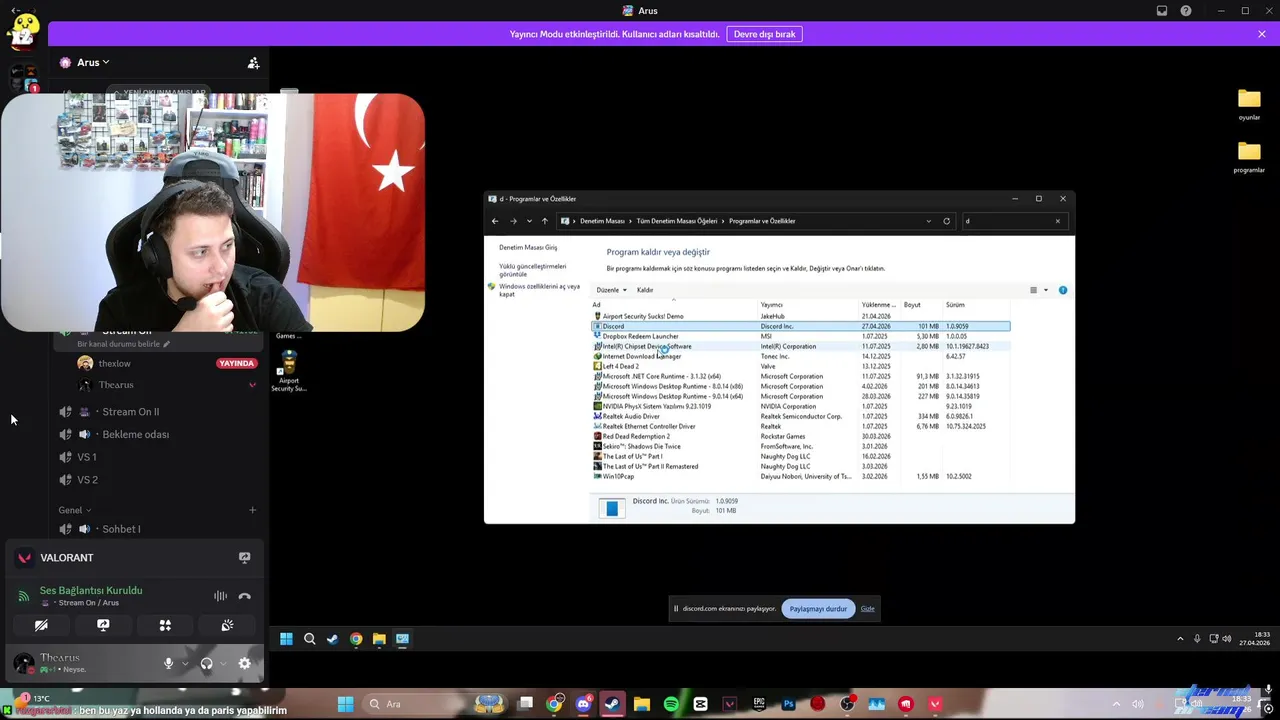Open Discord user settings gear
The image size is (1280, 720).
tap(244, 663)
